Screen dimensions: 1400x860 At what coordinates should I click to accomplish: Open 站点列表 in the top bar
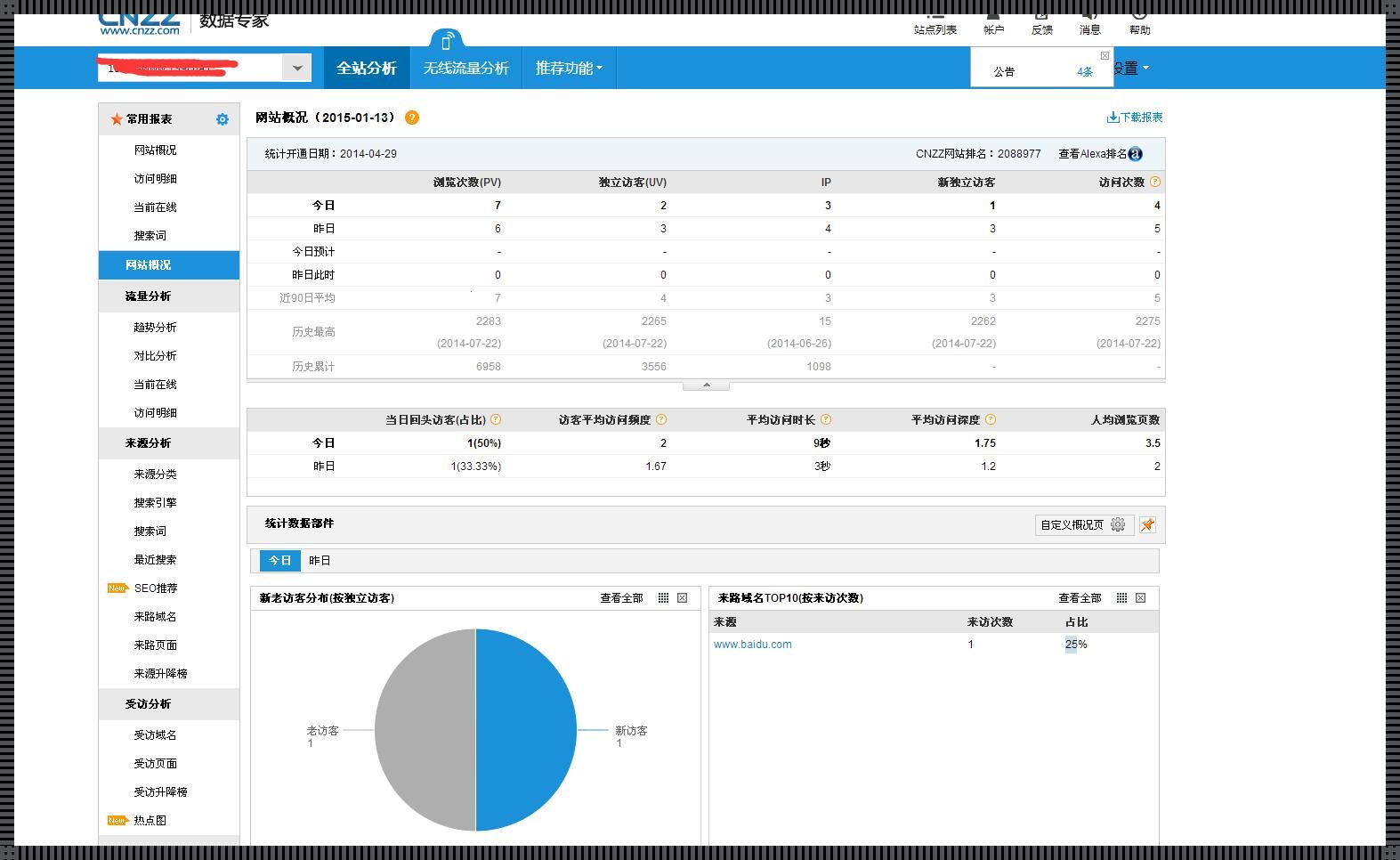pos(935,22)
